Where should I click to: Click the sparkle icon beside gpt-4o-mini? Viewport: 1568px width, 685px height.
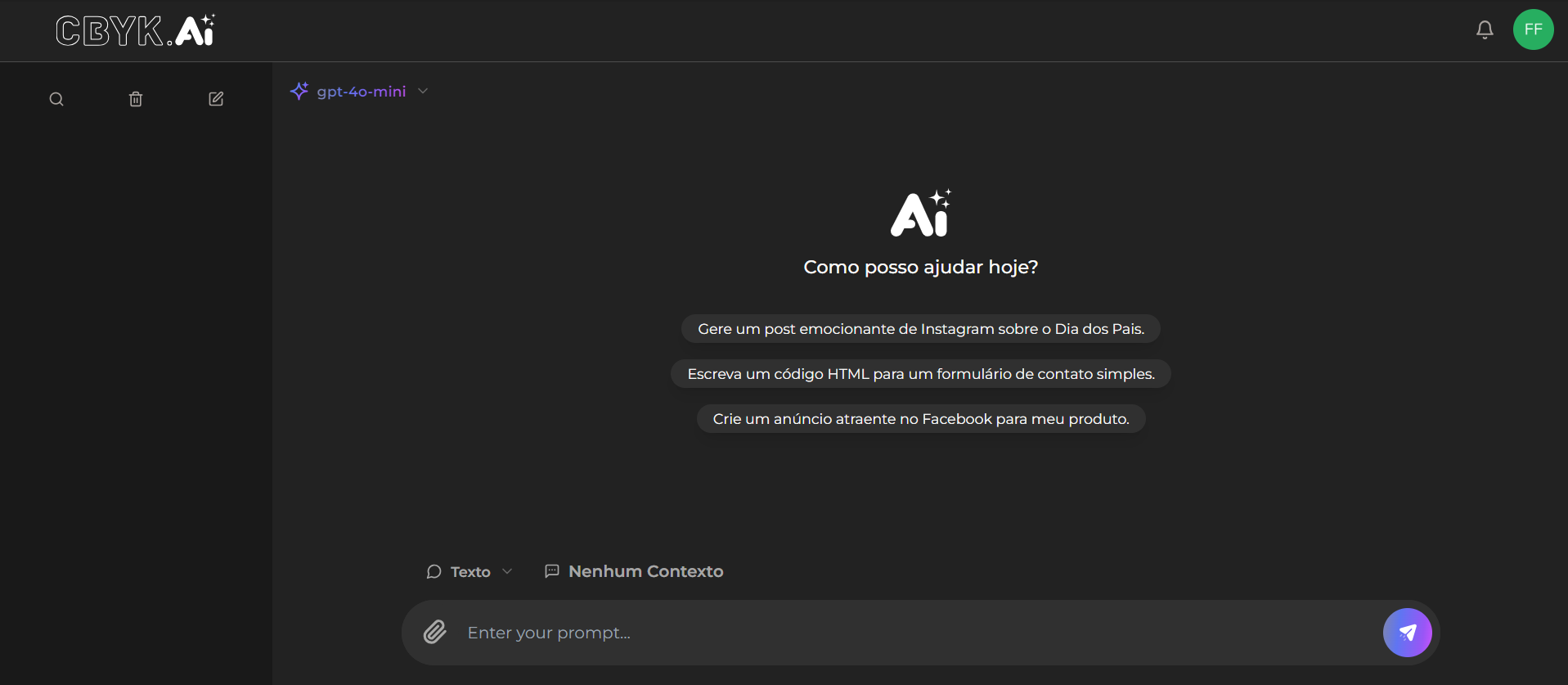pos(299,91)
